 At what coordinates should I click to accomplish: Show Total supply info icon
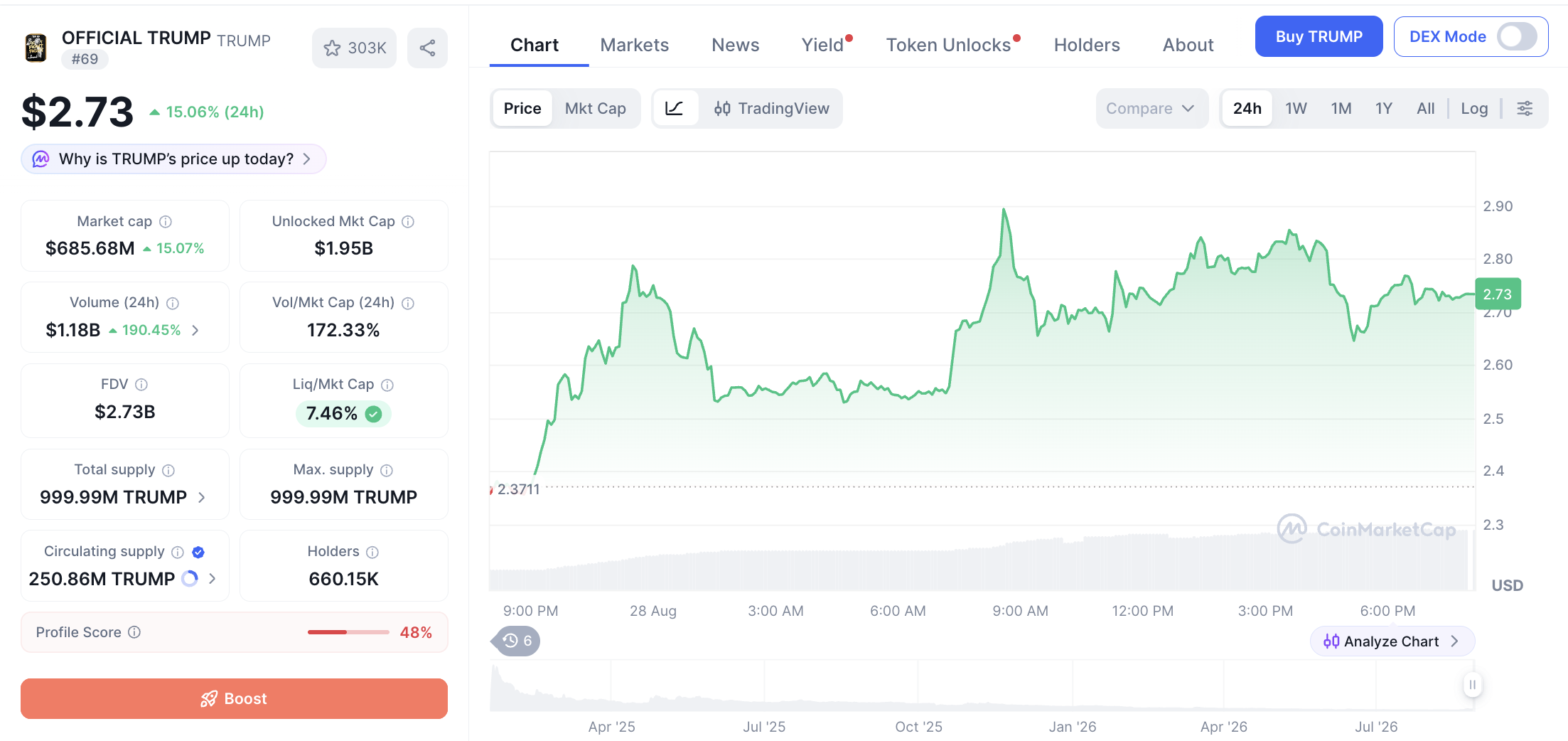click(x=168, y=470)
